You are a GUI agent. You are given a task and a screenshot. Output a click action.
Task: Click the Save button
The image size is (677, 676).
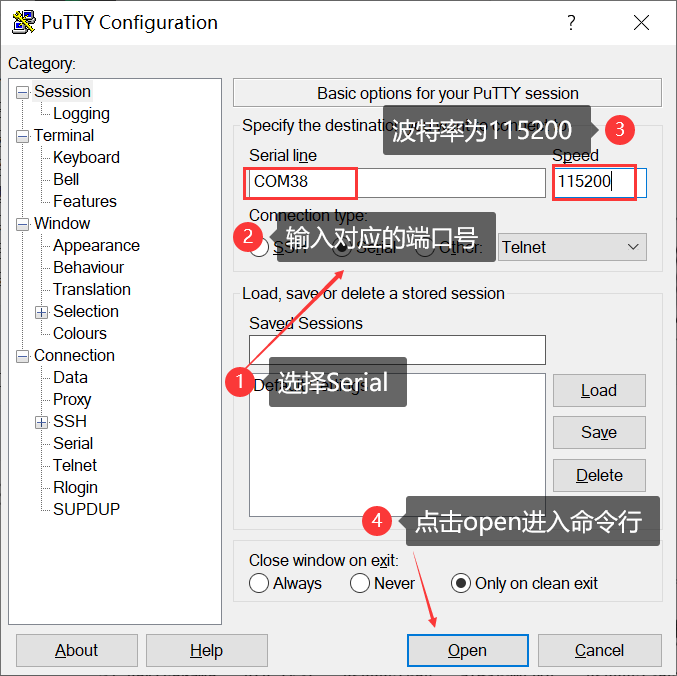click(x=599, y=433)
